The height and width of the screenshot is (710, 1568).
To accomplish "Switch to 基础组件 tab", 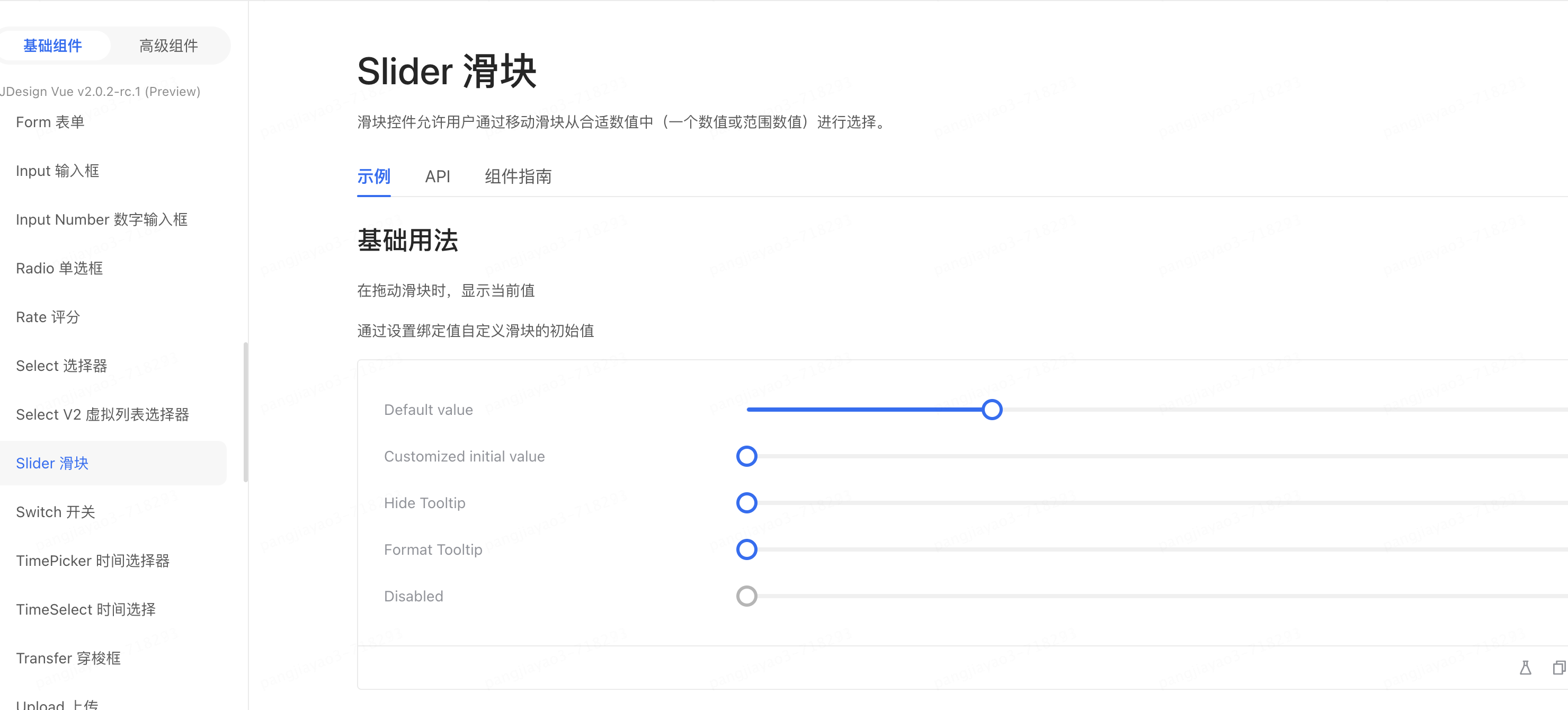I will (x=52, y=46).
